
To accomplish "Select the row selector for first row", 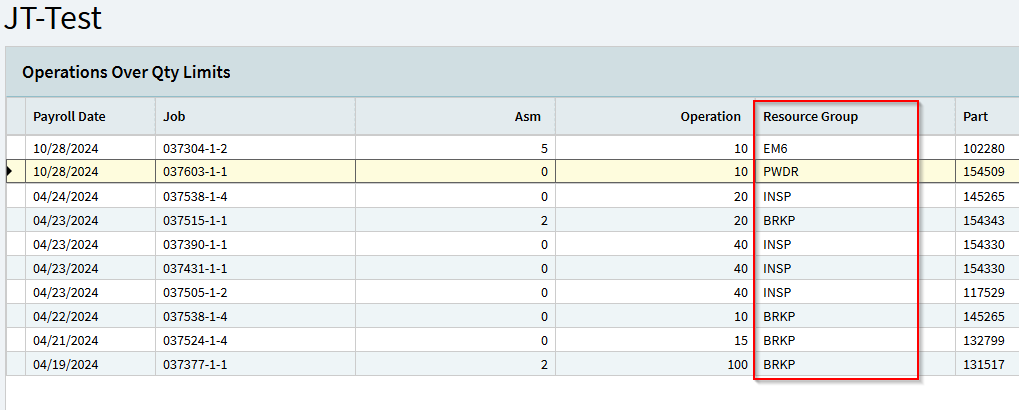I will [16, 148].
